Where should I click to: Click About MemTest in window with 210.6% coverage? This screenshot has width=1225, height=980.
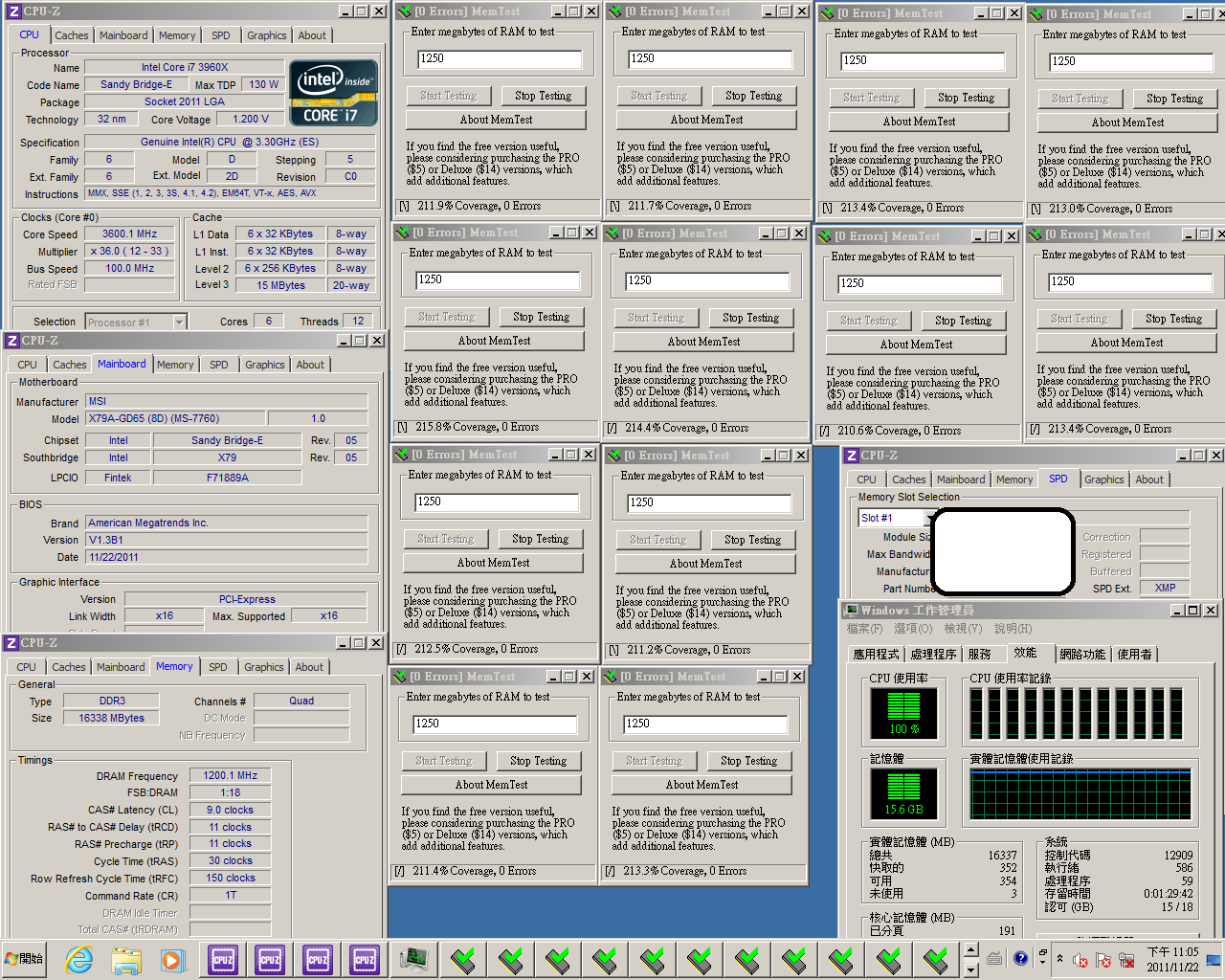click(916, 345)
